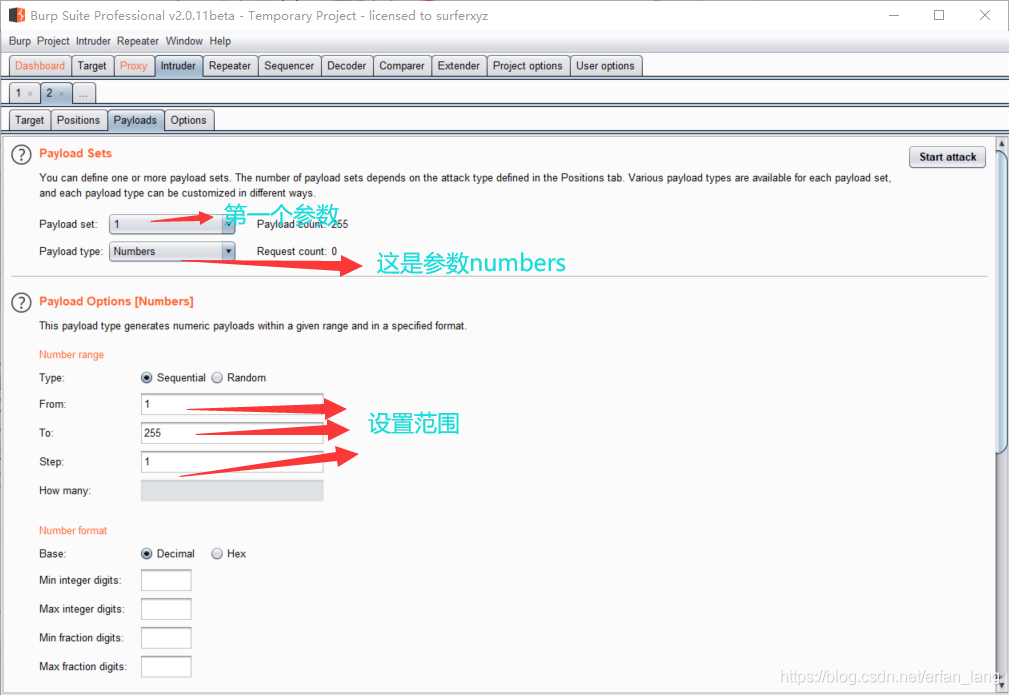Open Payload Options help icon
This screenshot has height=695, width=1009.
tap(21, 302)
